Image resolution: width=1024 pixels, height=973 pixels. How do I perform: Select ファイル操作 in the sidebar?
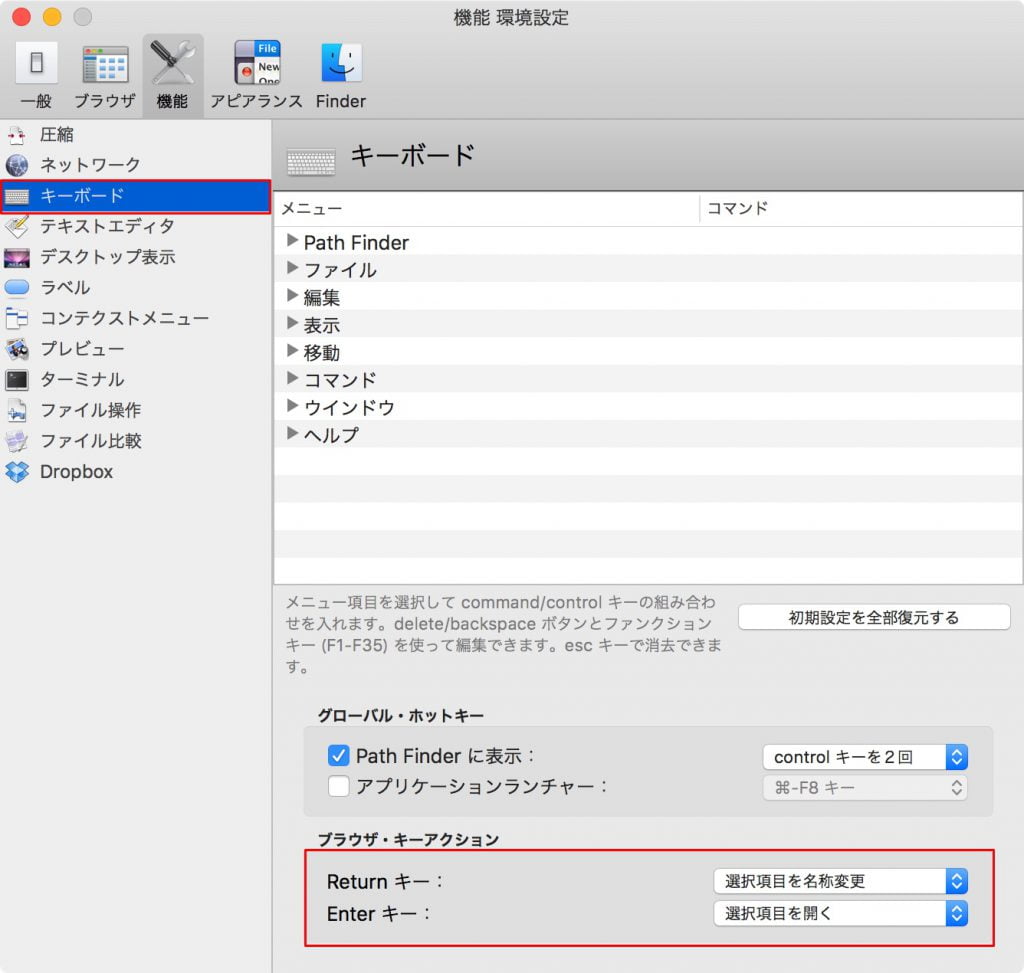tap(90, 410)
